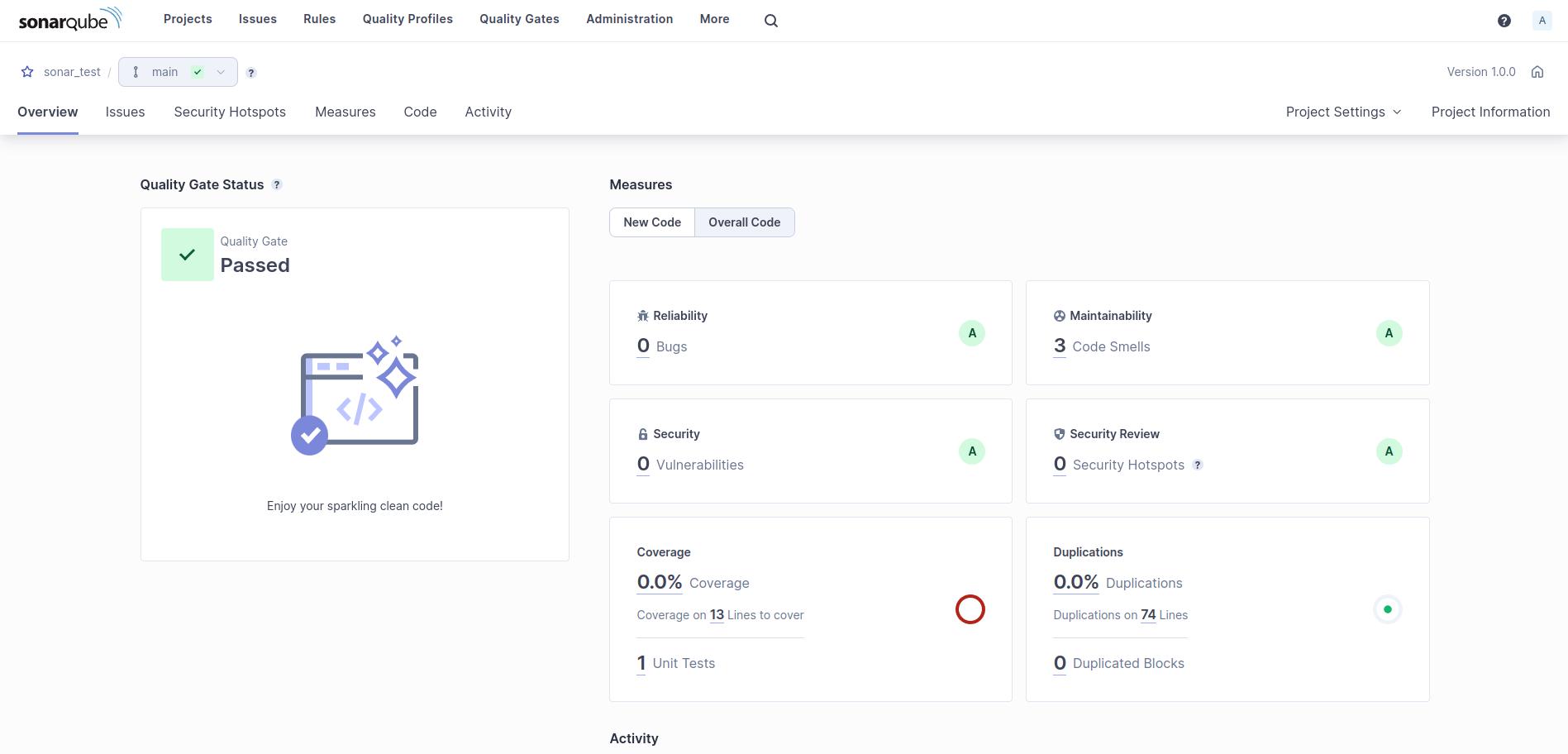This screenshot has height=754, width=1568.
Task: Open the Quality Gates menu item
Action: pos(518,19)
